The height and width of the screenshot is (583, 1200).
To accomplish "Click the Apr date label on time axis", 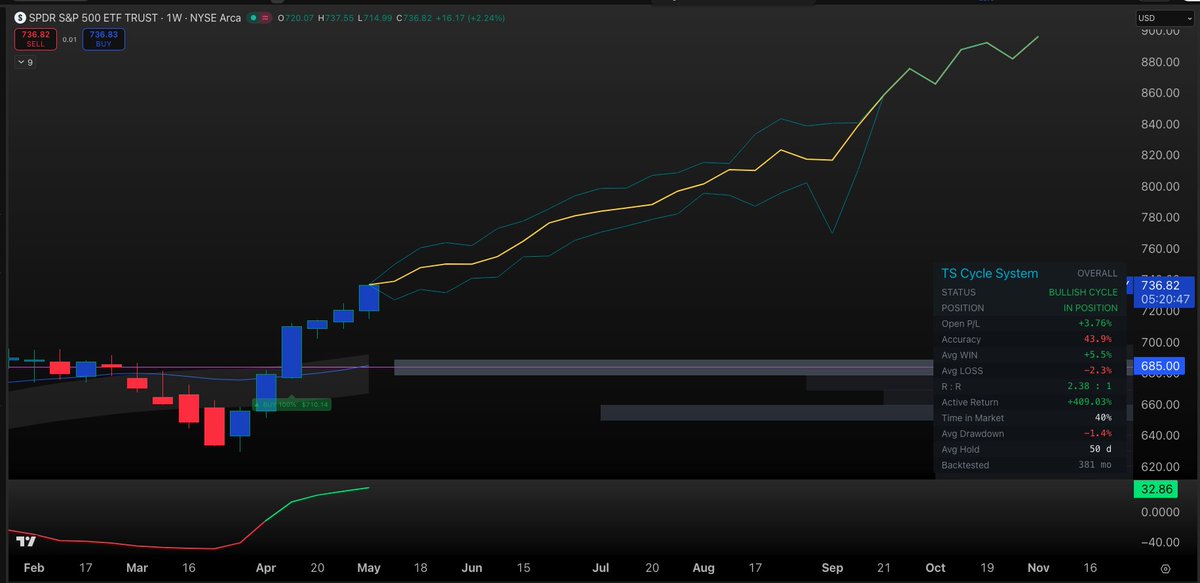I will tap(265, 568).
